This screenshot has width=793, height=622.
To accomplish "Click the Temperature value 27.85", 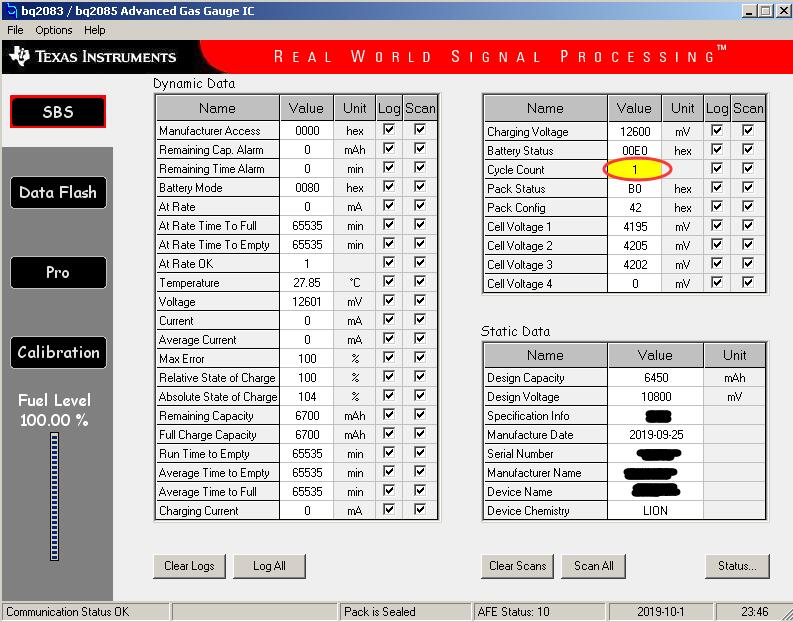I will tap(307, 283).
